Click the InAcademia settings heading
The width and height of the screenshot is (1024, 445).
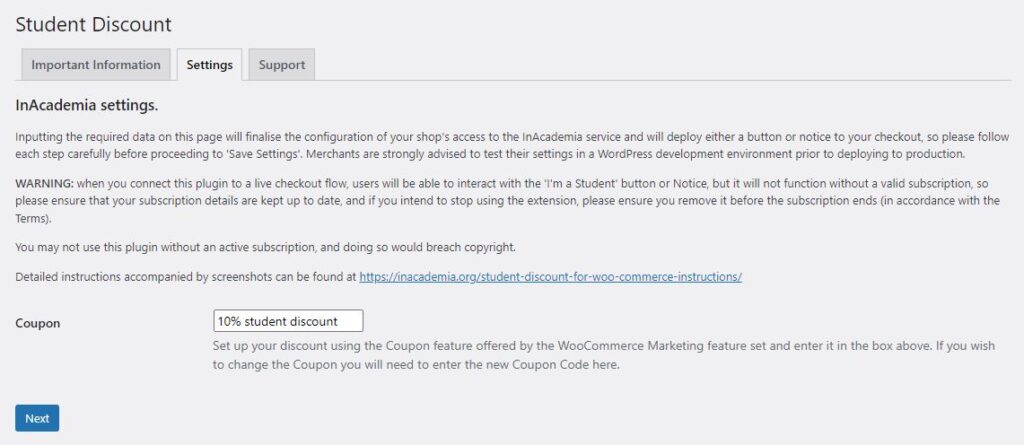click(x=87, y=104)
